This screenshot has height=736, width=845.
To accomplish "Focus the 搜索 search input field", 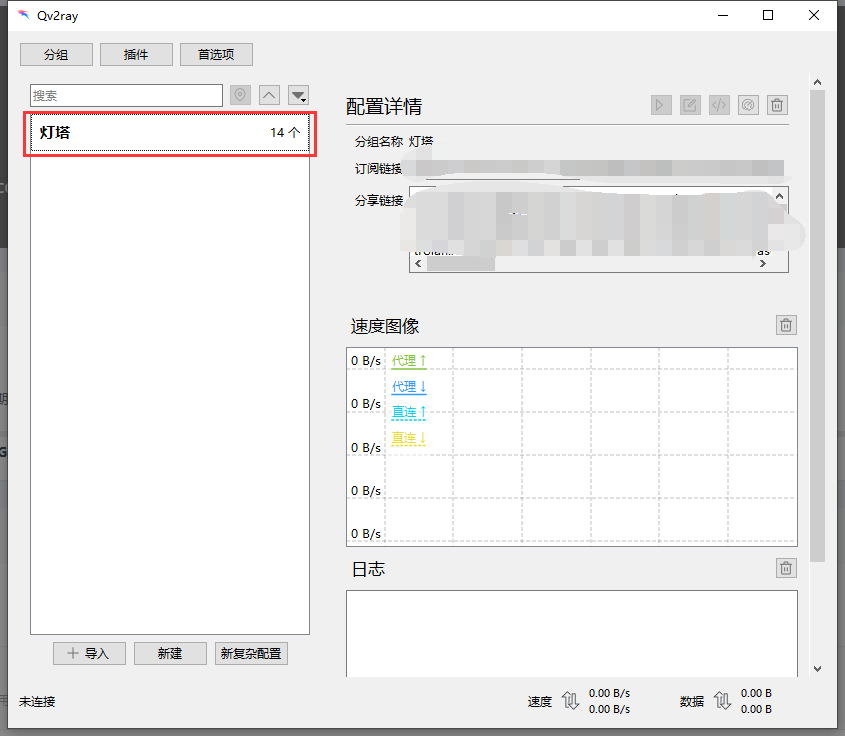I will click(126, 95).
